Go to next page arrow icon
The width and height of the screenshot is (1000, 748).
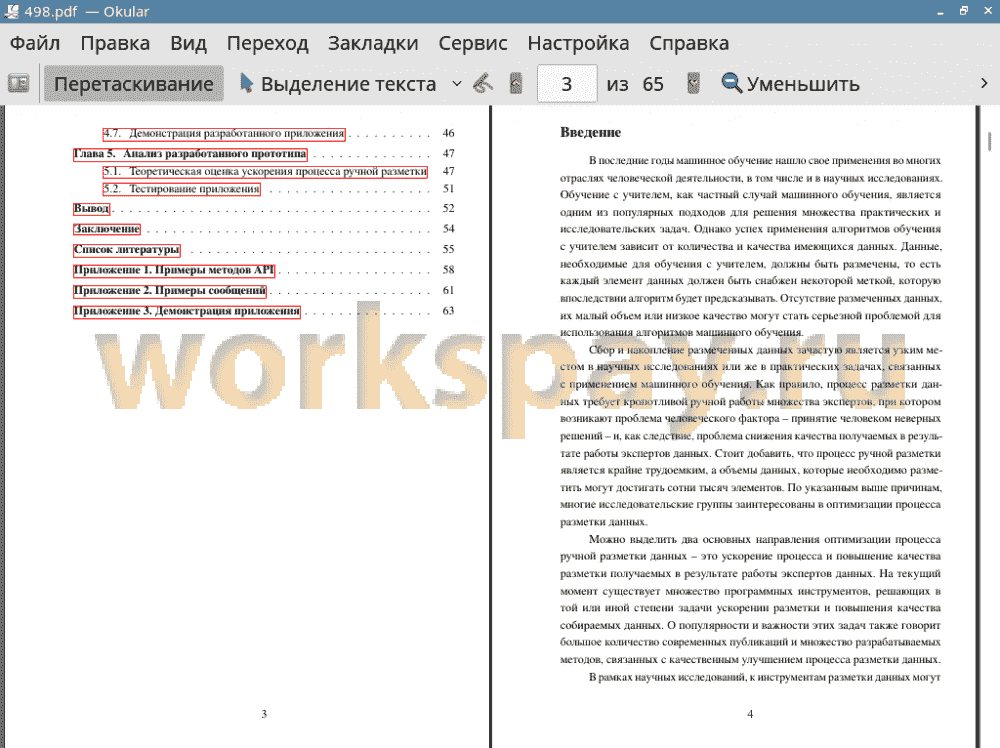tap(693, 84)
